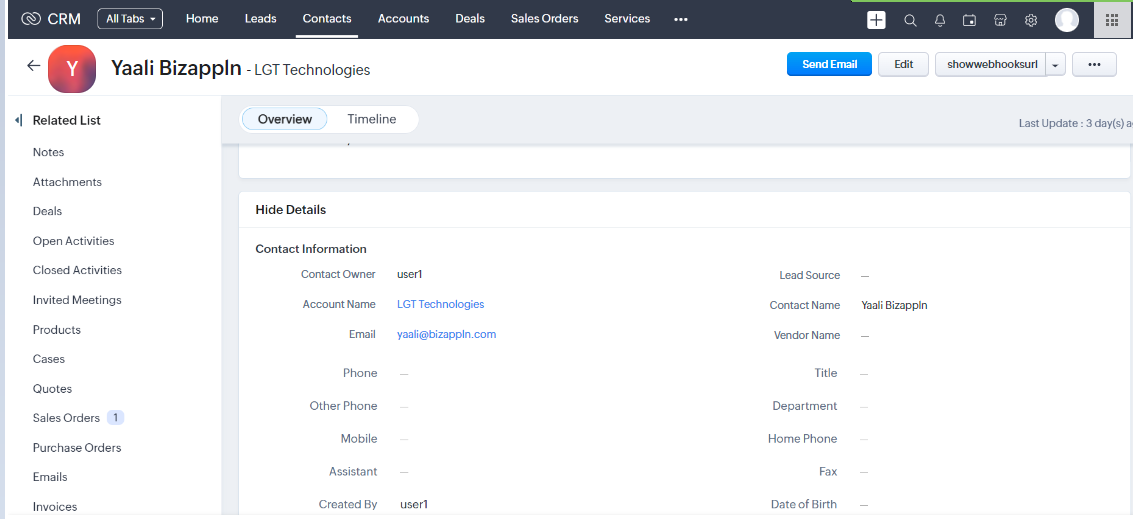Go back using the left arrow
This screenshot has height=519, width=1133.
(x=33, y=65)
